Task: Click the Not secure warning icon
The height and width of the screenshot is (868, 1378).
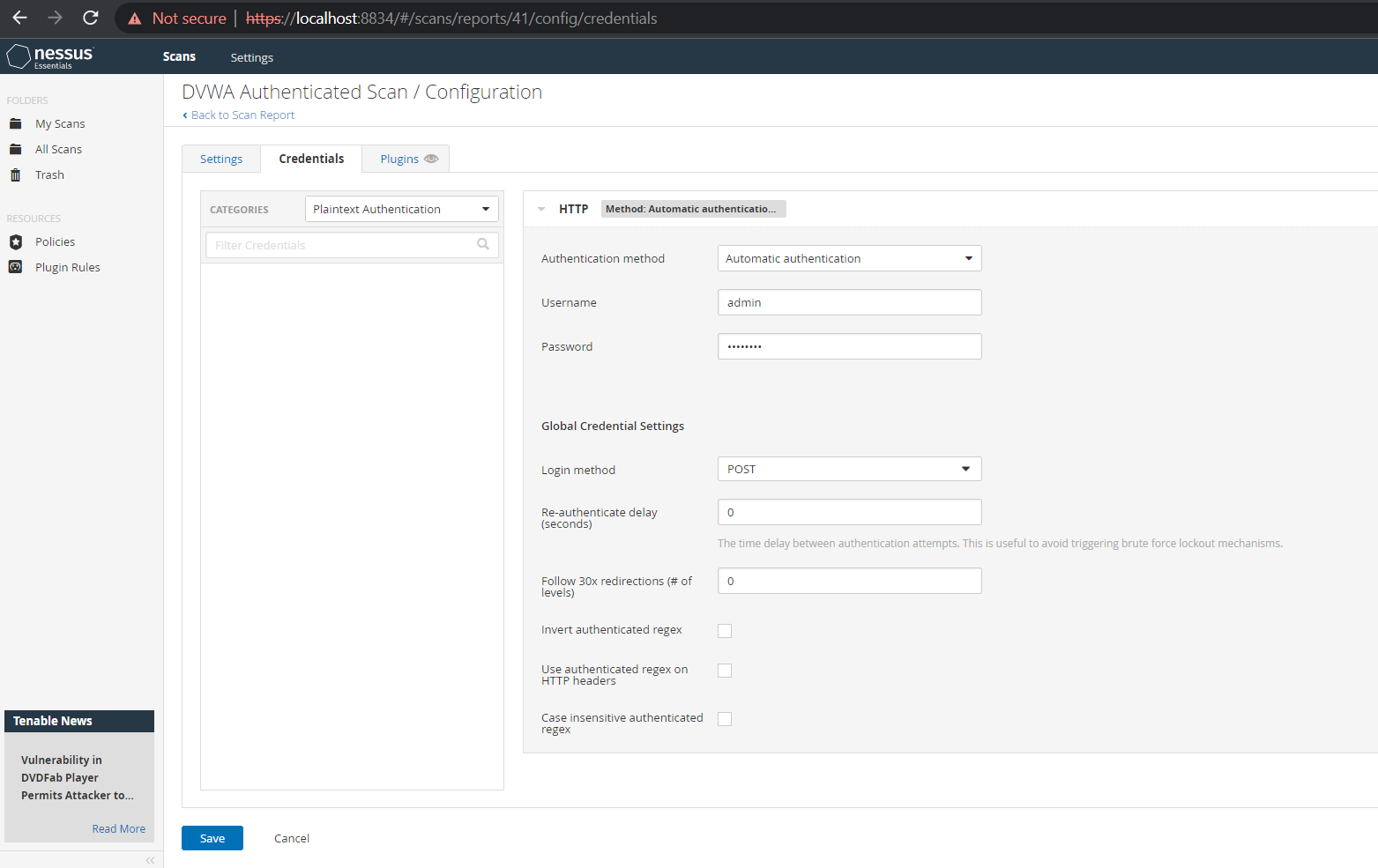Action: coord(135,19)
